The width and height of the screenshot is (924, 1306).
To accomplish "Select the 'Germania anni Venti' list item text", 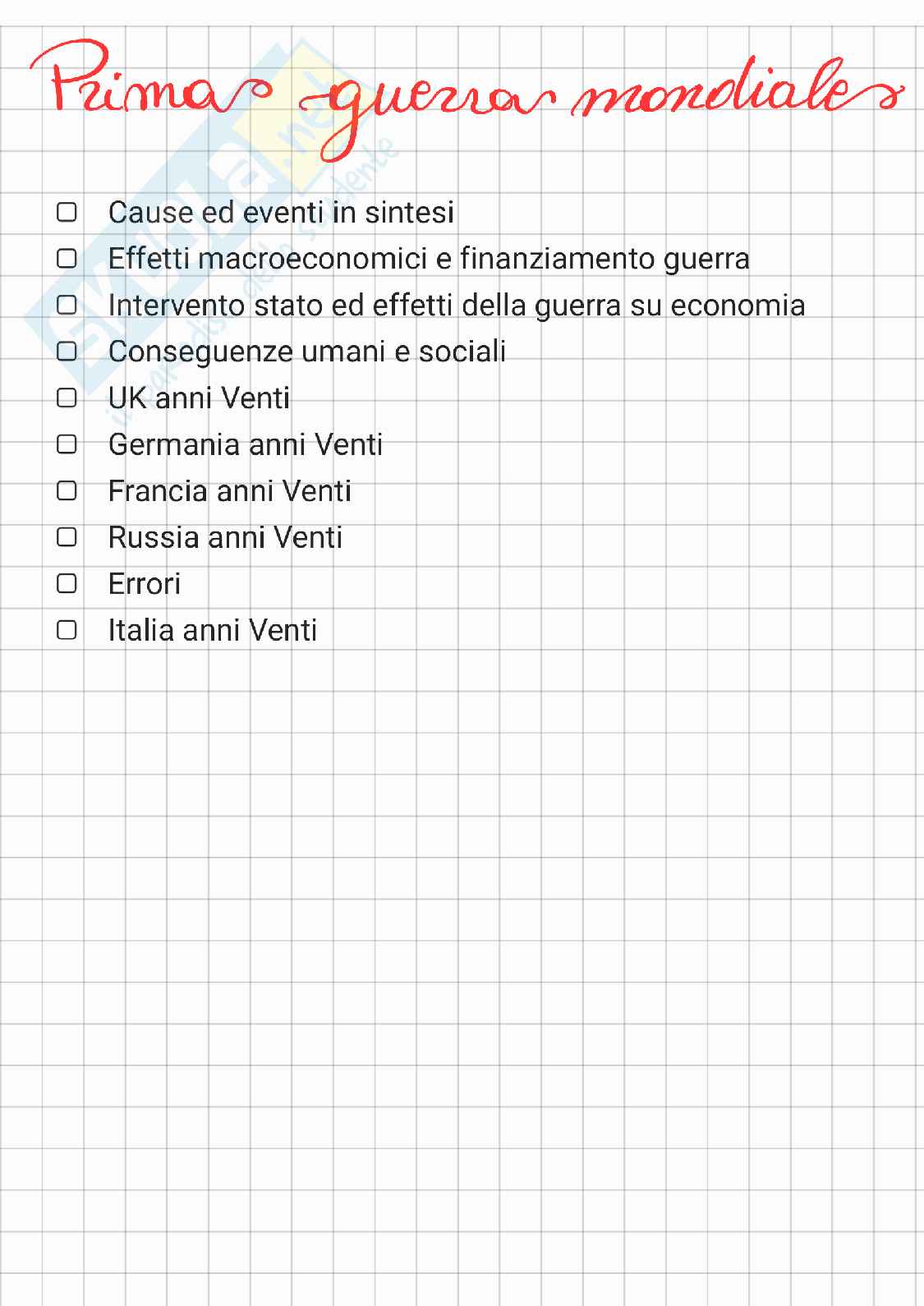I will point(245,444).
